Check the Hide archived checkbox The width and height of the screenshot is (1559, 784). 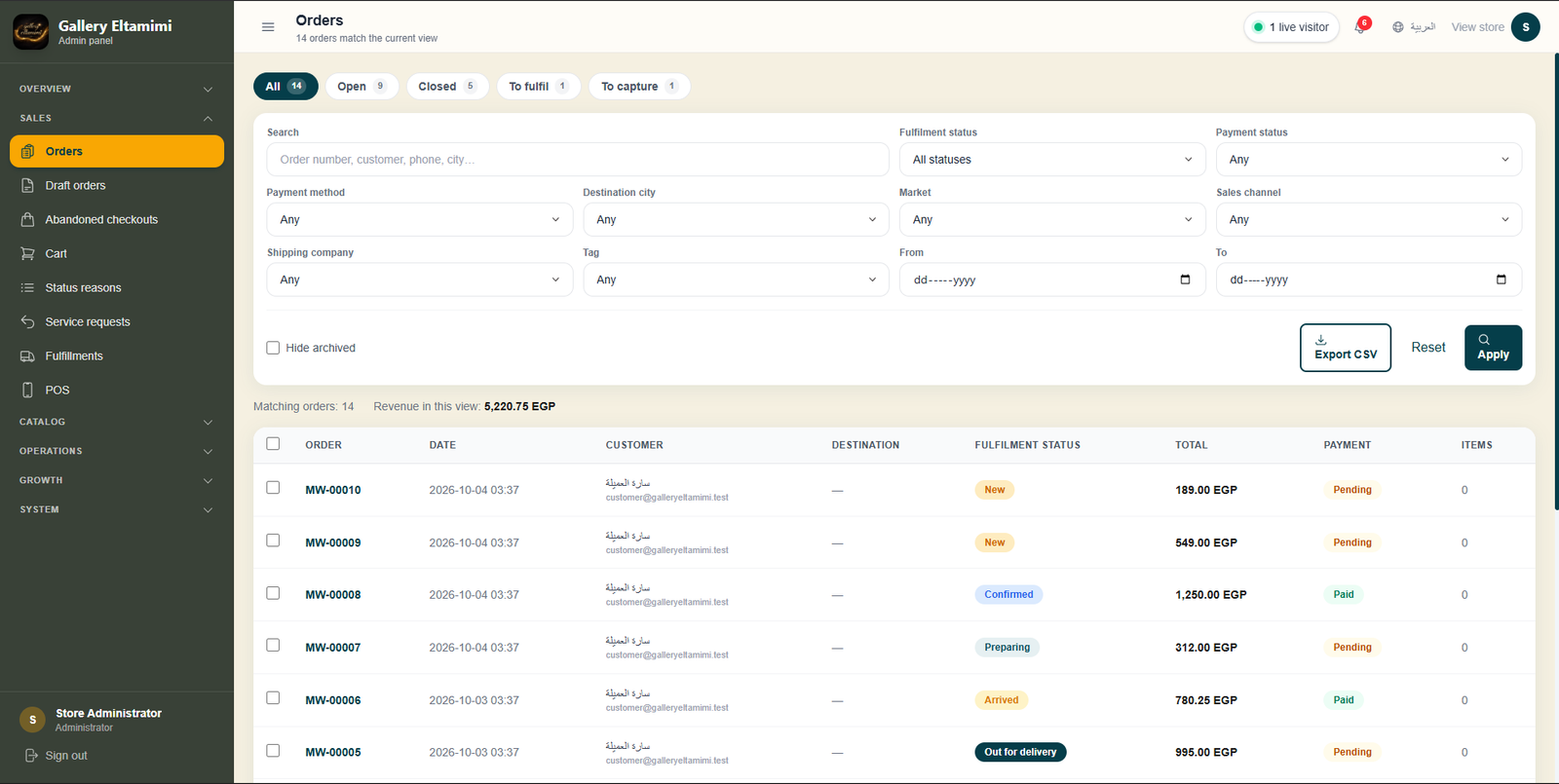tap(273, 348)
